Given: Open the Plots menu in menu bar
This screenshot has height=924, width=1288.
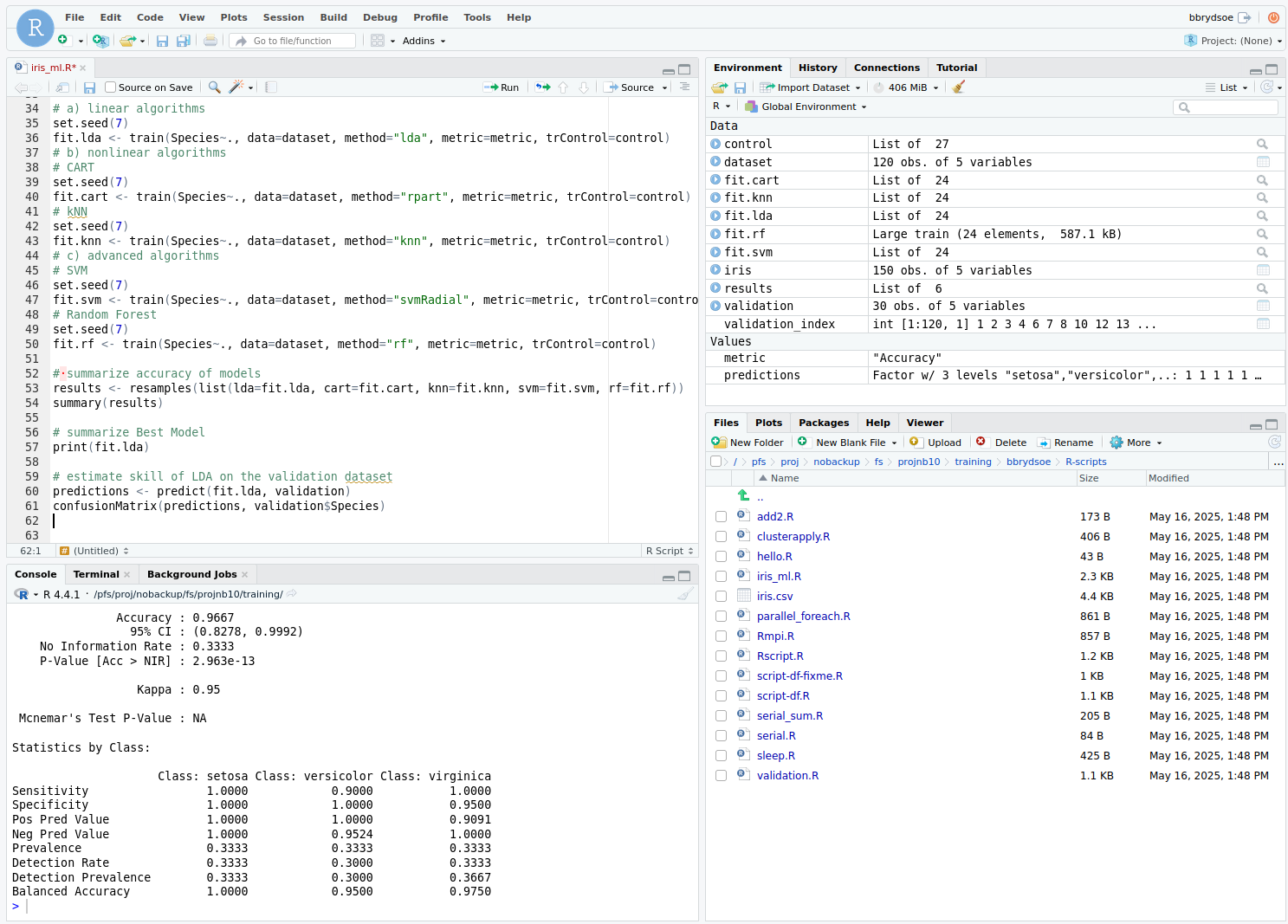Looking at the screenshot, I should (234, 17).
